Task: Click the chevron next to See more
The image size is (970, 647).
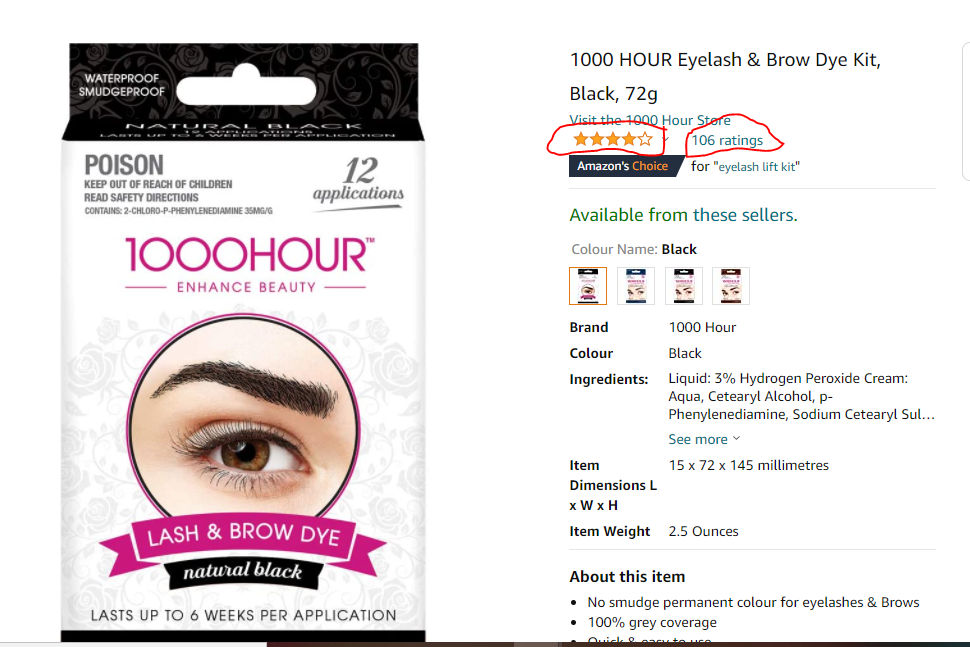Action: (x=736, y=439)
